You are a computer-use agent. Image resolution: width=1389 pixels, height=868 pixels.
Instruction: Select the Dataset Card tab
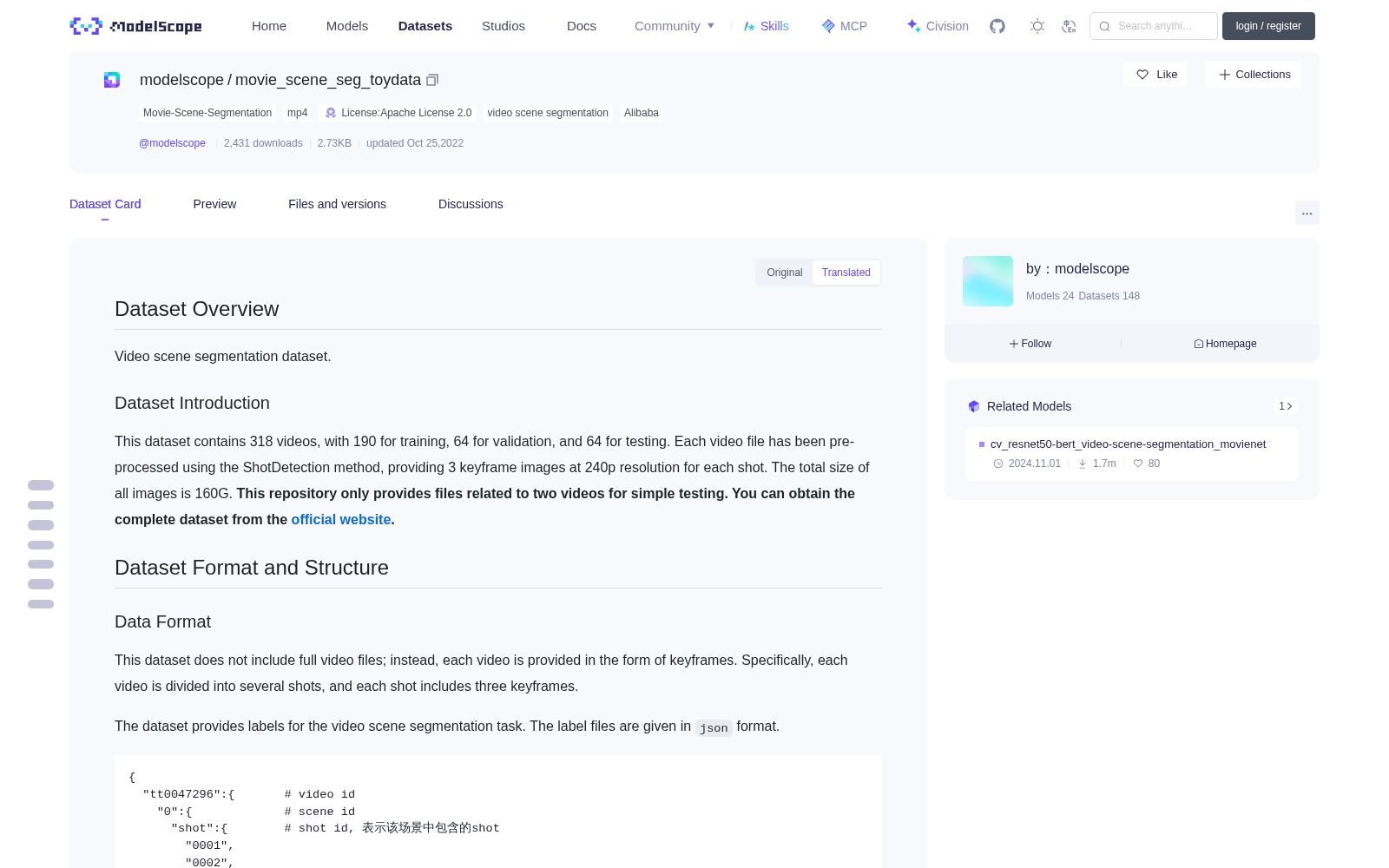[x=105, y=204]
